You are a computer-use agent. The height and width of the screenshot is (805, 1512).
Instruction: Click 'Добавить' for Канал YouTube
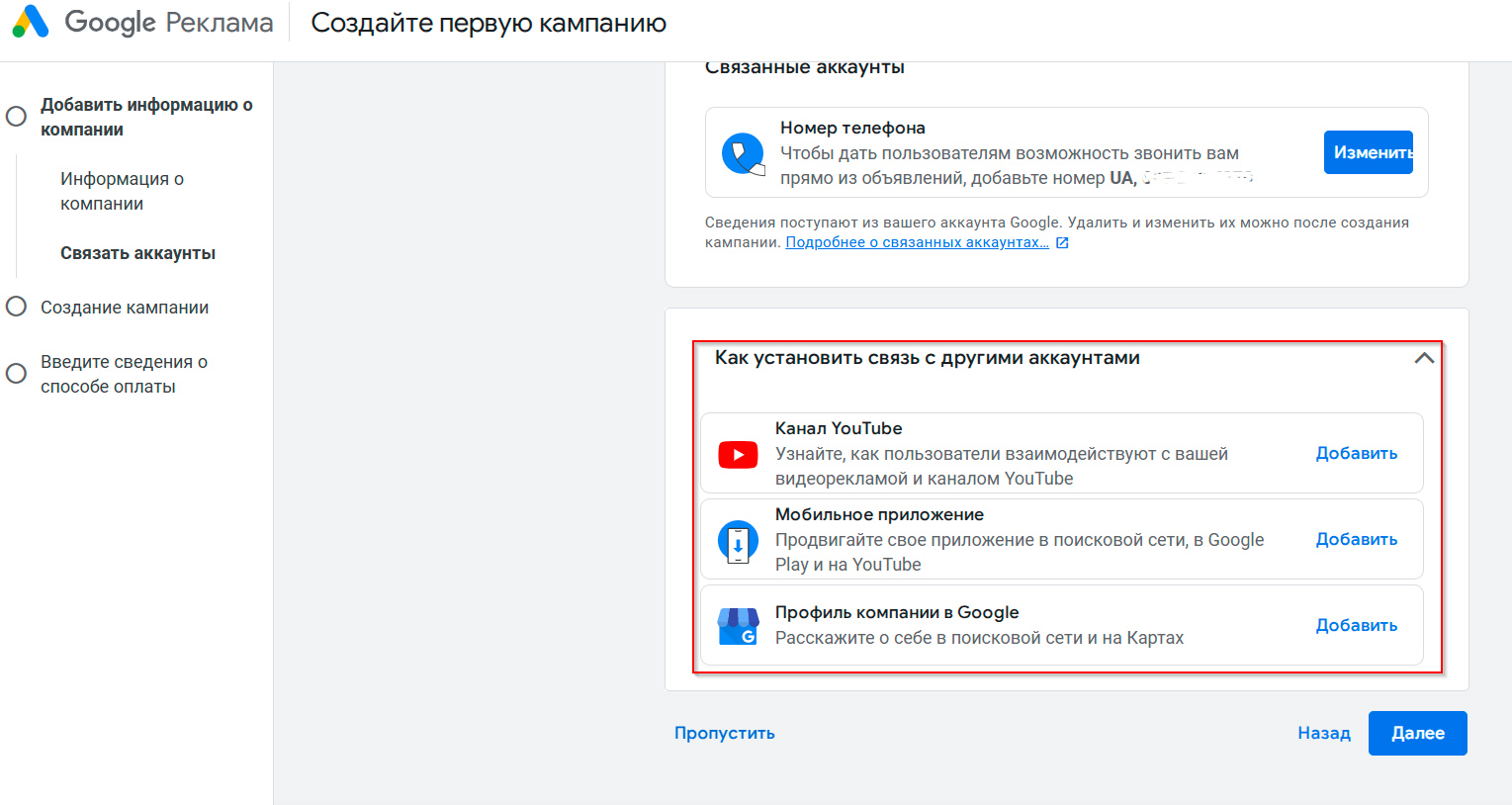(1357, 453)
